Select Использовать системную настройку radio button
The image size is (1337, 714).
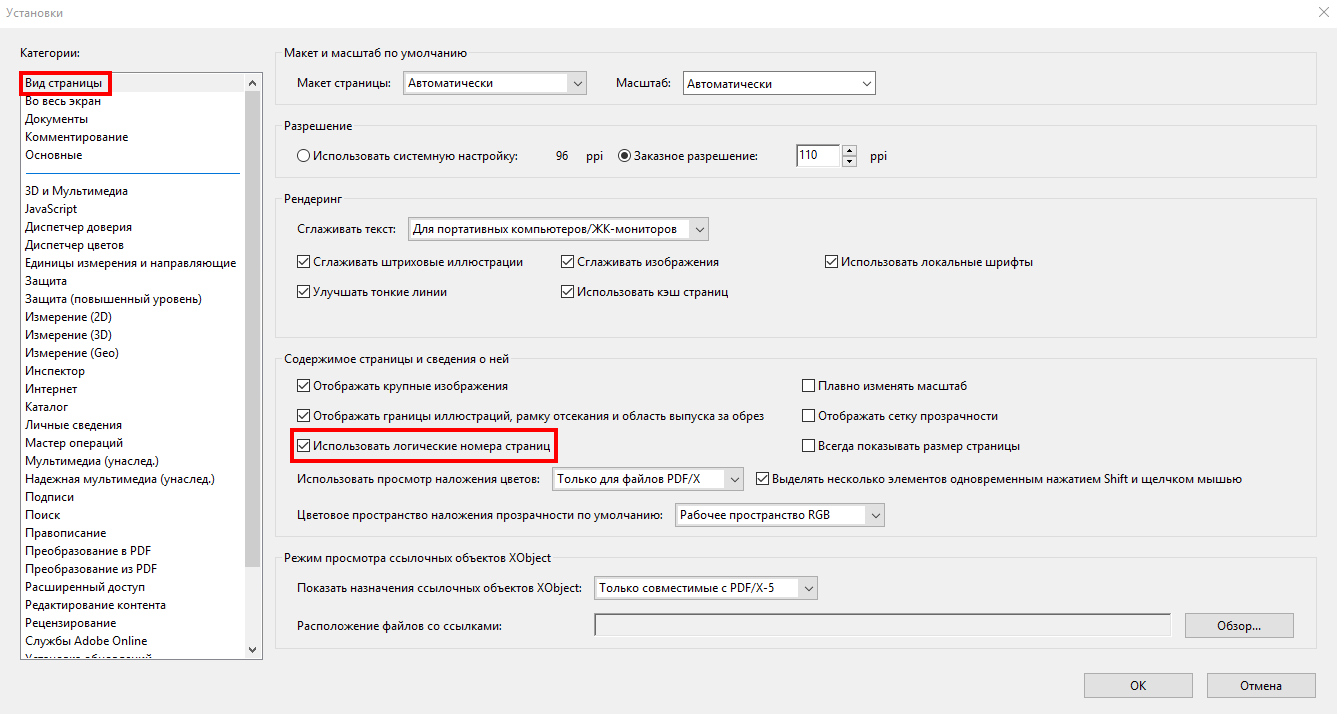tap(304, 156)
